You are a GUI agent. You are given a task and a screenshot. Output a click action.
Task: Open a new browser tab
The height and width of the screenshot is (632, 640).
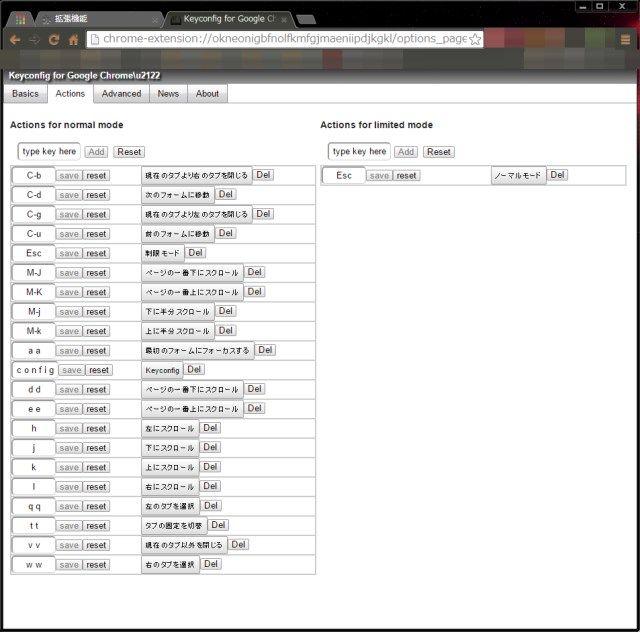click(306, 19)
